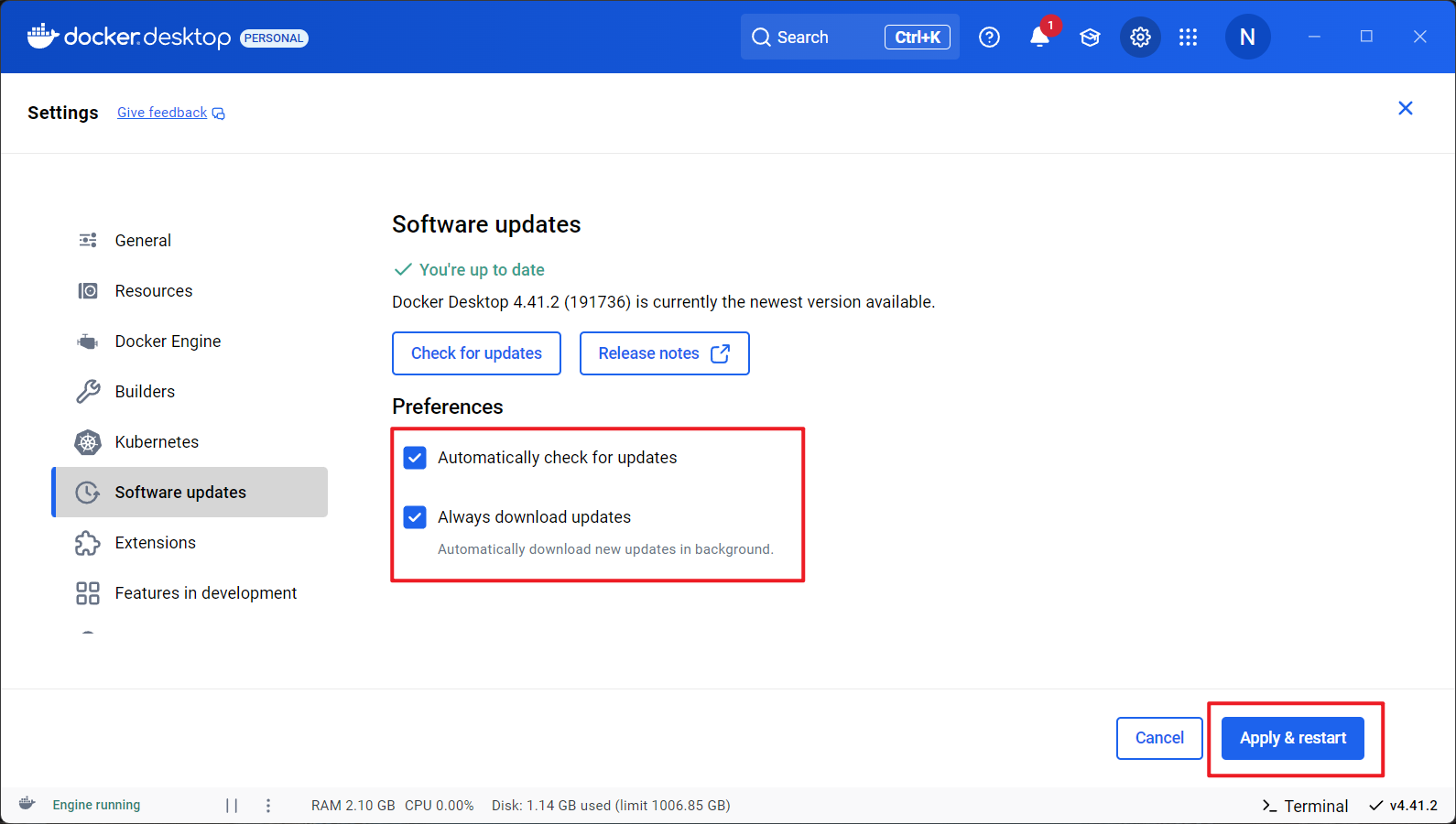This screenshot has height=824, width=1456.
Task: Follow the Give feedback link
Action: click(171, 113)
